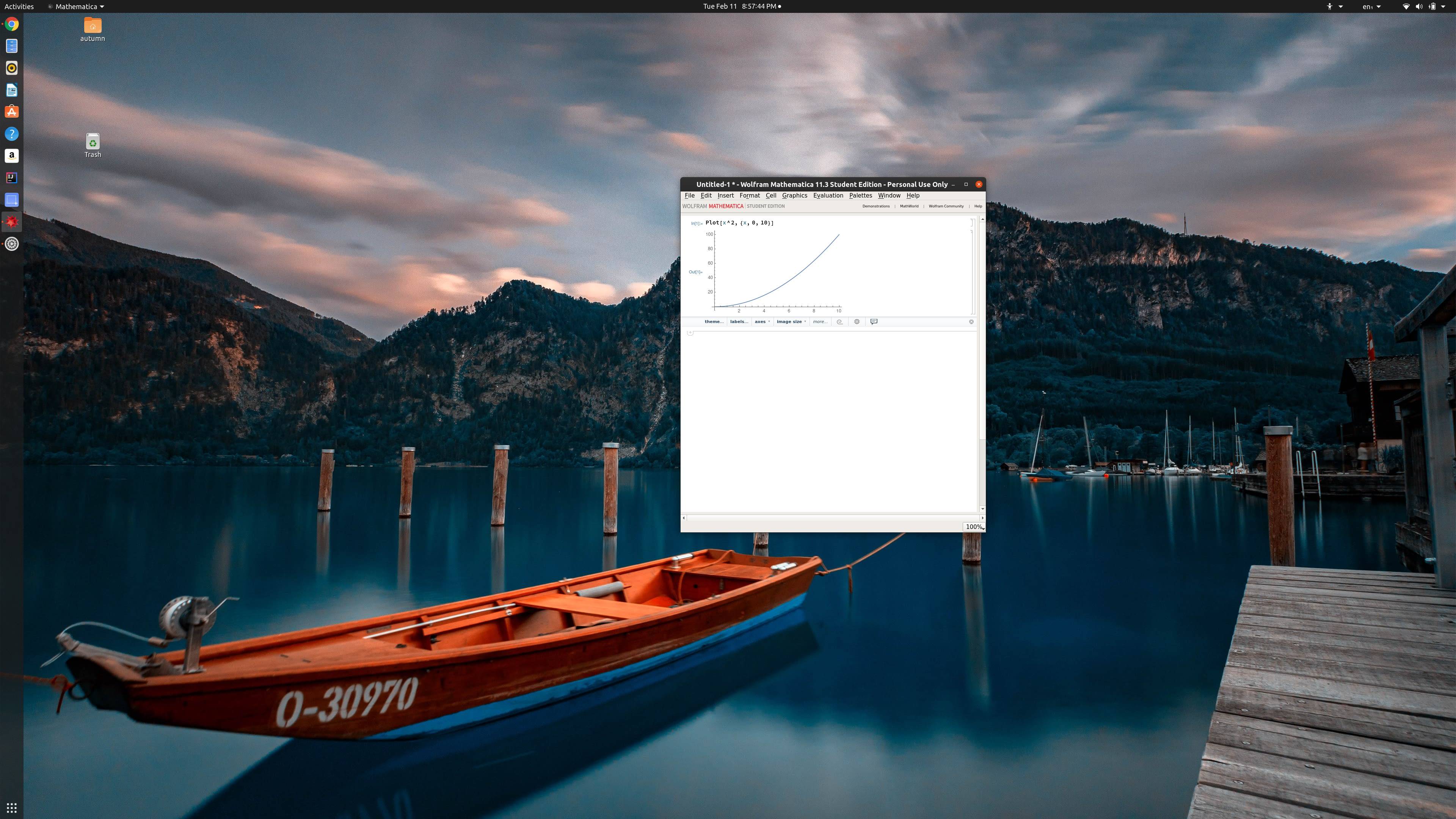Open the Mathematica icon in the dock
The width and height of the screenshot is (1456, 819).
click(x=11, y=222)
